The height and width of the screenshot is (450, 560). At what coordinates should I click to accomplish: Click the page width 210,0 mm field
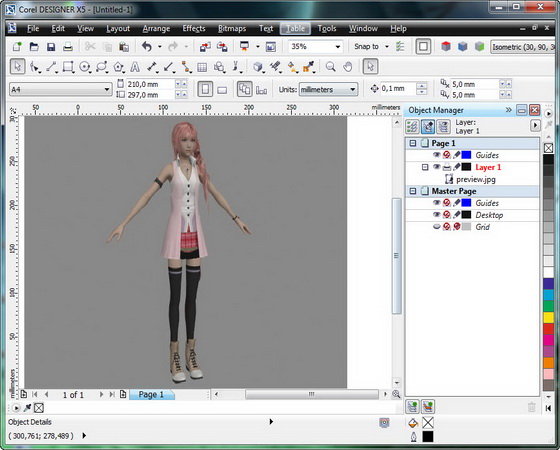click(x=150, y=84)
